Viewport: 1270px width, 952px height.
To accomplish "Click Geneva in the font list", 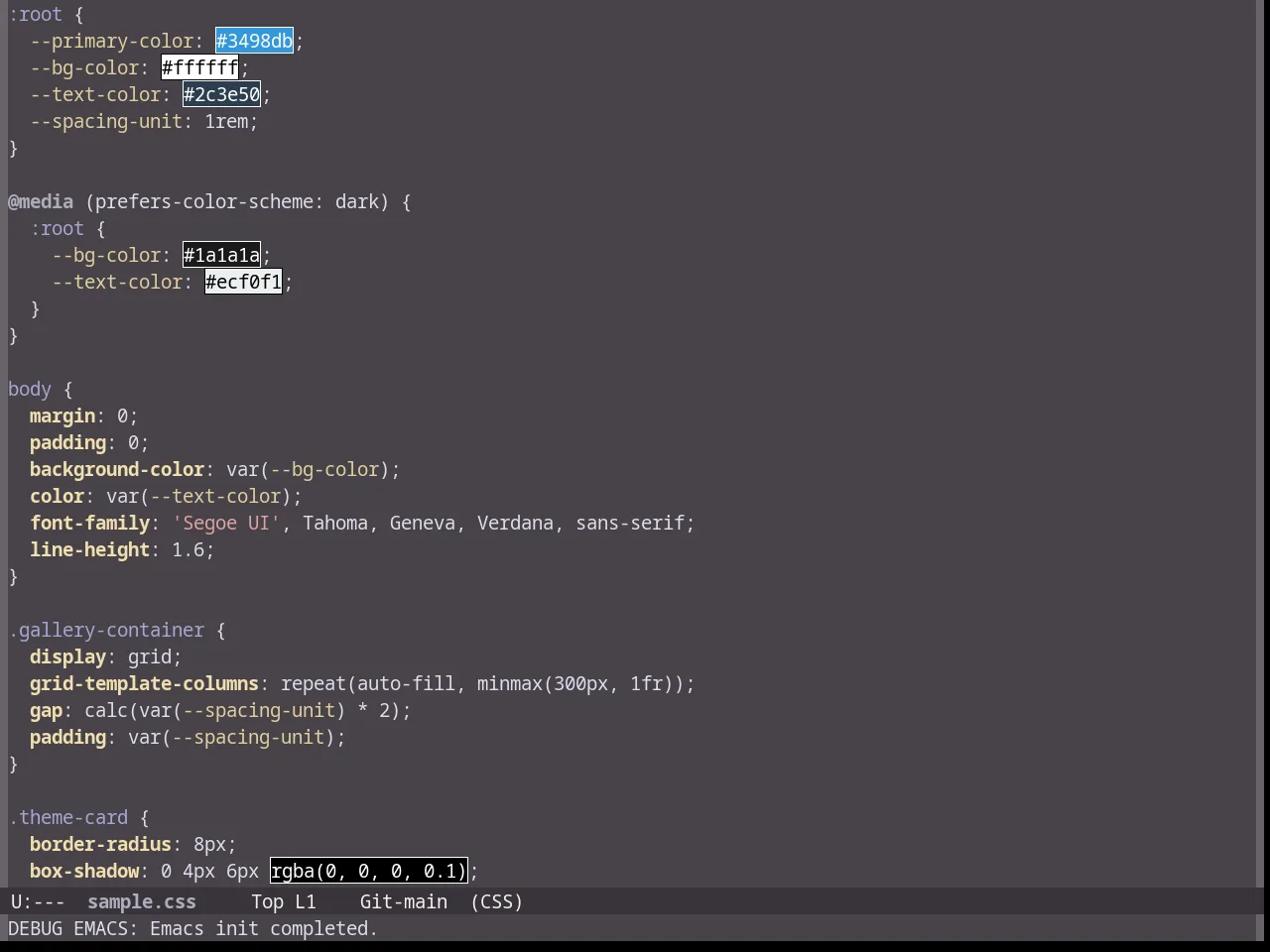I will coord(423,523).
